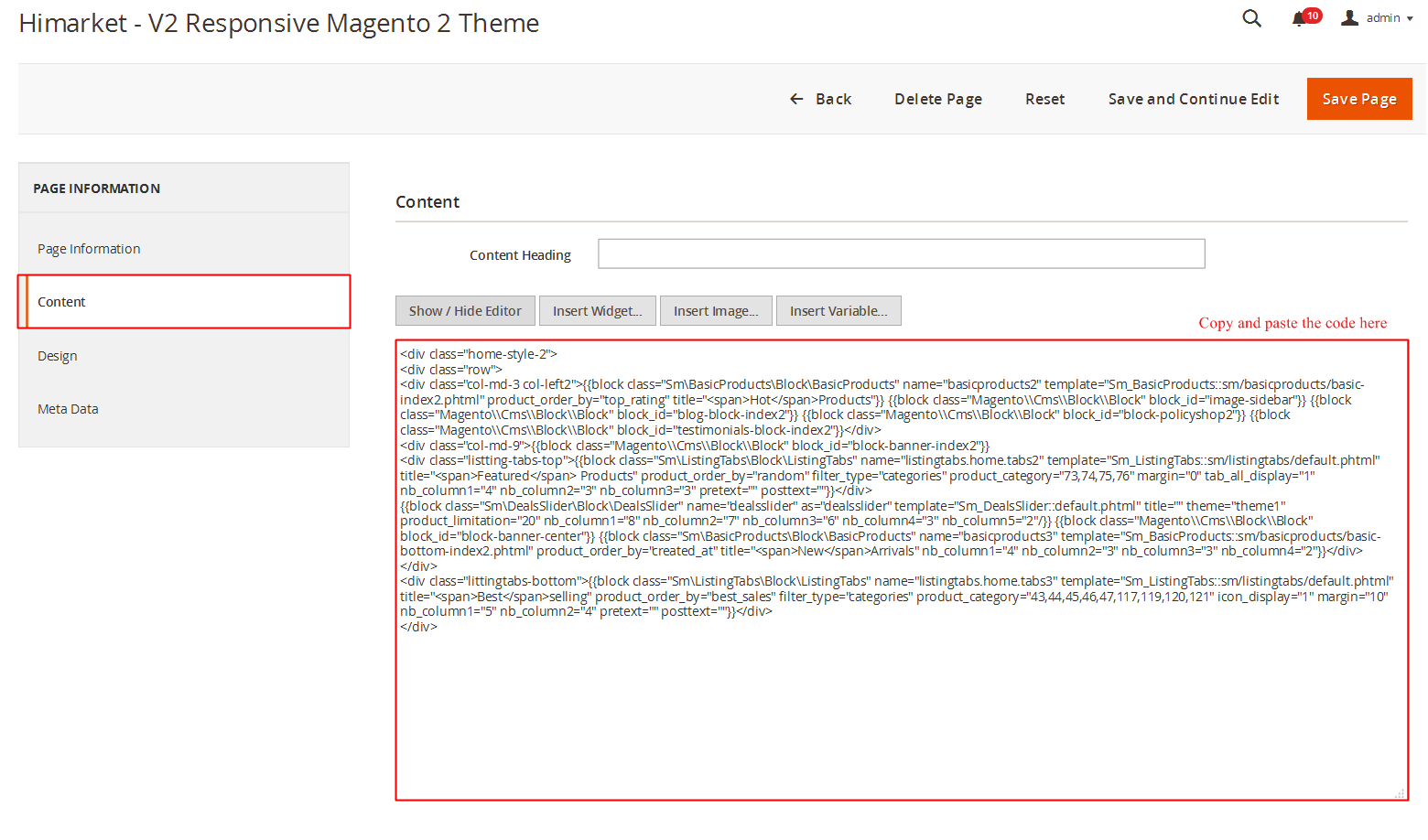
Task: Click inside the content code textarea
Action: coord(902,570)
